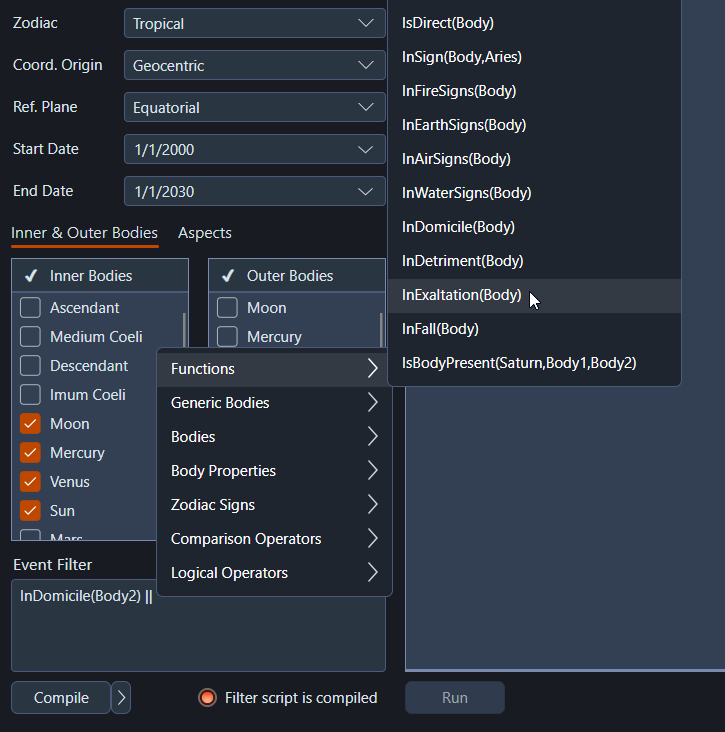Insert the InDetriment(Body) function

point(535,261)
